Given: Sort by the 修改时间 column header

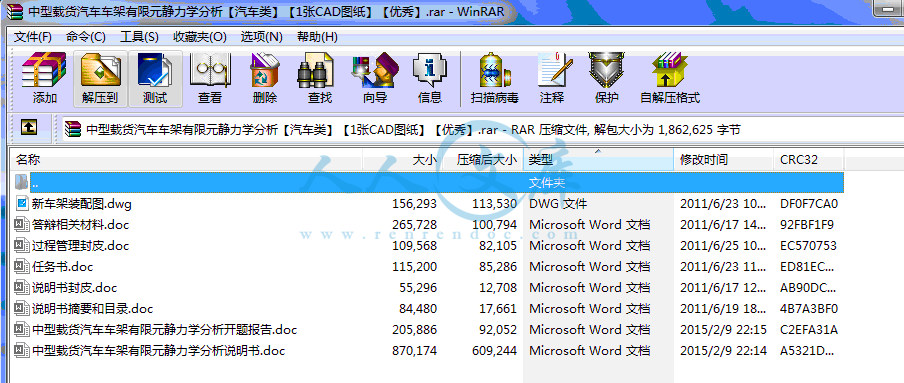Looking at the screenshot, I should [x=724, y=160].
